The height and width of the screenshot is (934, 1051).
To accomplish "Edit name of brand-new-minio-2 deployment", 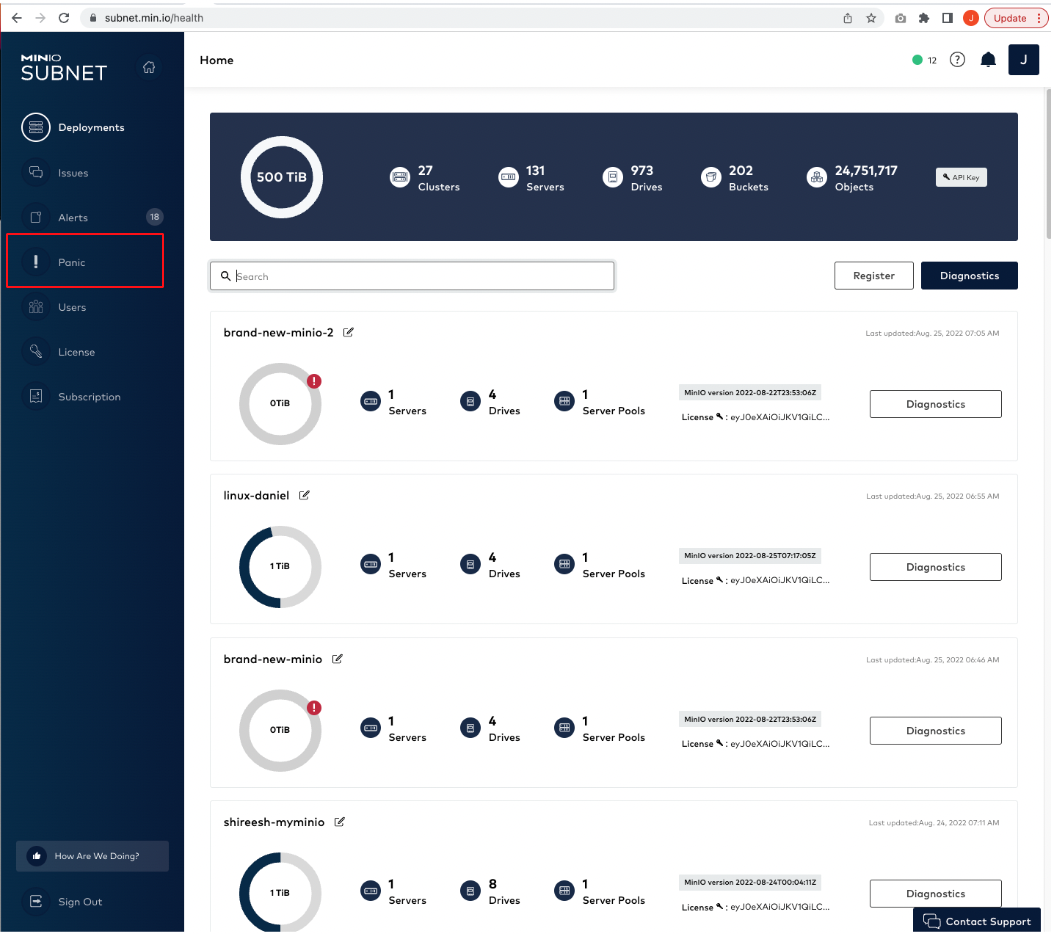I will click(348, 332).
